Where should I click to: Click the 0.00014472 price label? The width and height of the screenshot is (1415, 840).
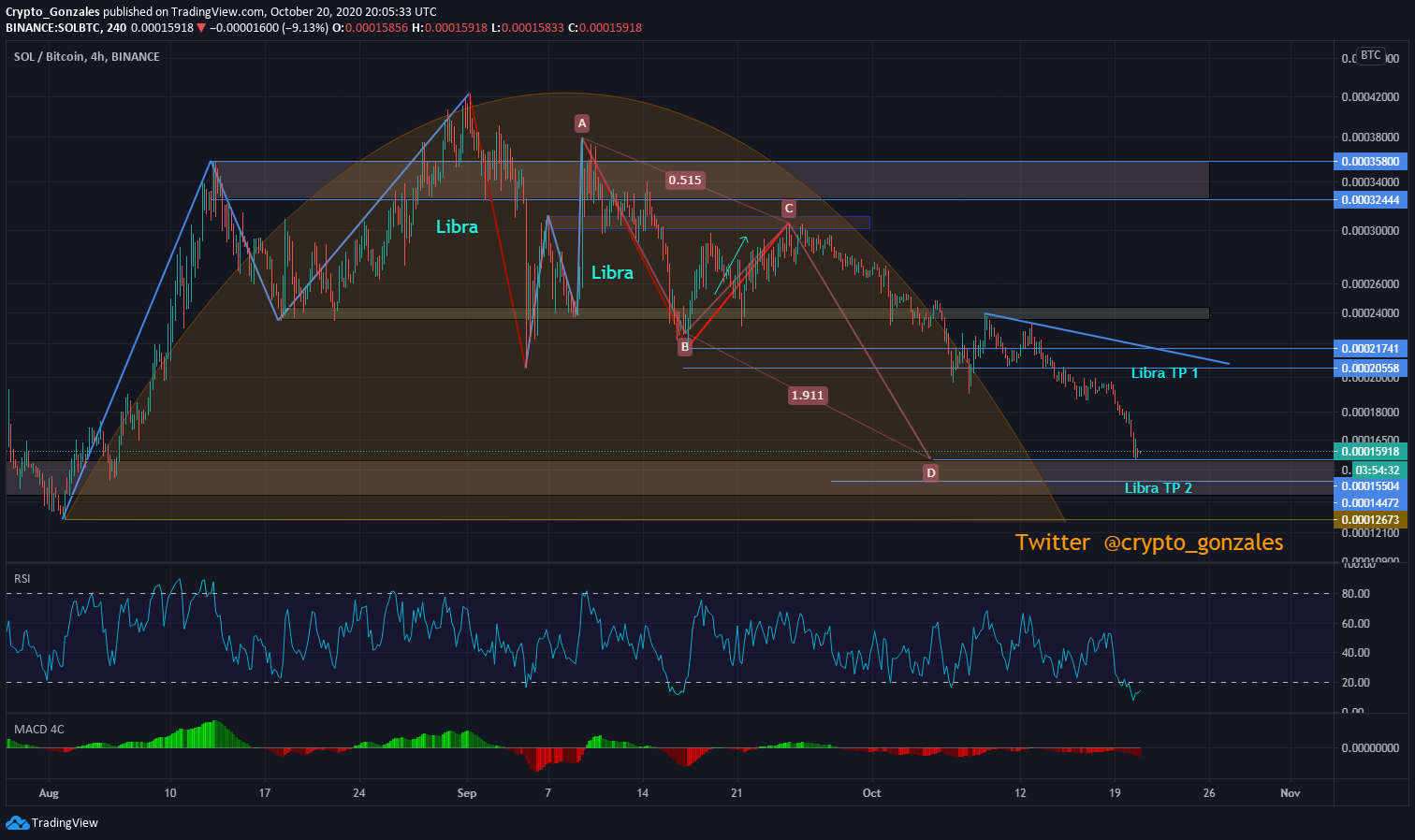[1370, 503]
